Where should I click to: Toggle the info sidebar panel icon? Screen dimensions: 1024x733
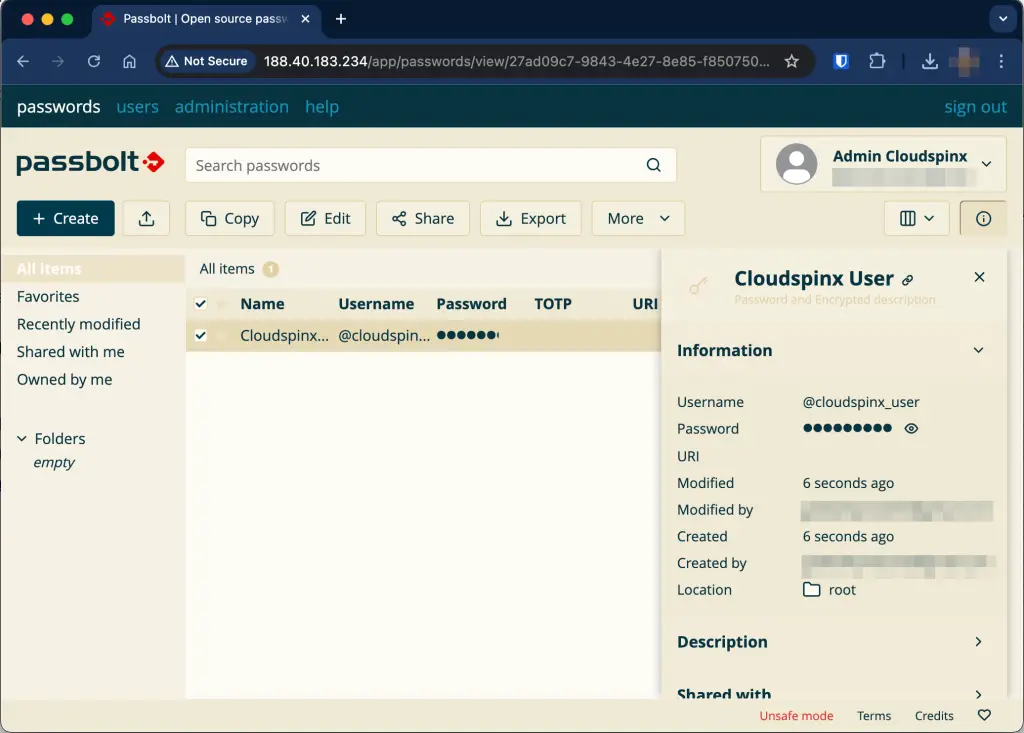click(x=982, y=218)
